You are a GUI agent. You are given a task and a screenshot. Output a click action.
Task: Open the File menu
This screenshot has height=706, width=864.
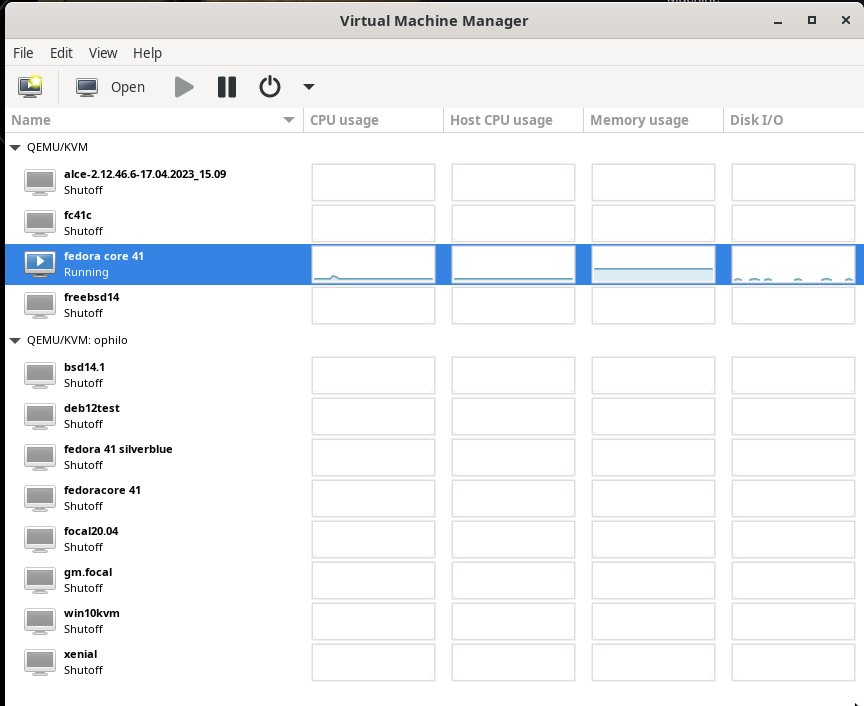[23, 53]
